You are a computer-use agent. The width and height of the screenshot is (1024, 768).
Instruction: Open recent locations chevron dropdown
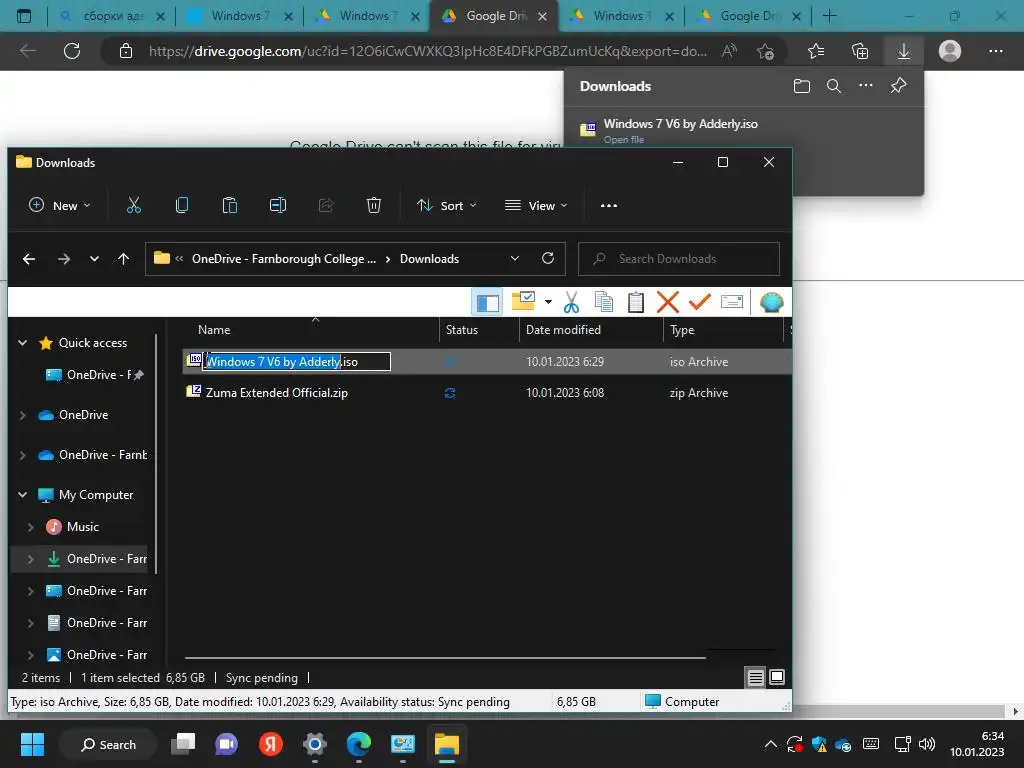coord(95,259)
